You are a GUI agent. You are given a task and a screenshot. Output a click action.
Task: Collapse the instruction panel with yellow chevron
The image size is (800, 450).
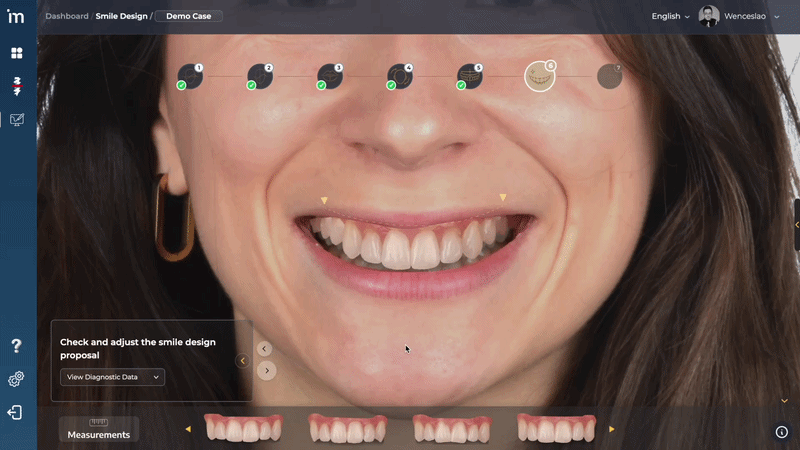pyautogui.click(x=242, y=361)
